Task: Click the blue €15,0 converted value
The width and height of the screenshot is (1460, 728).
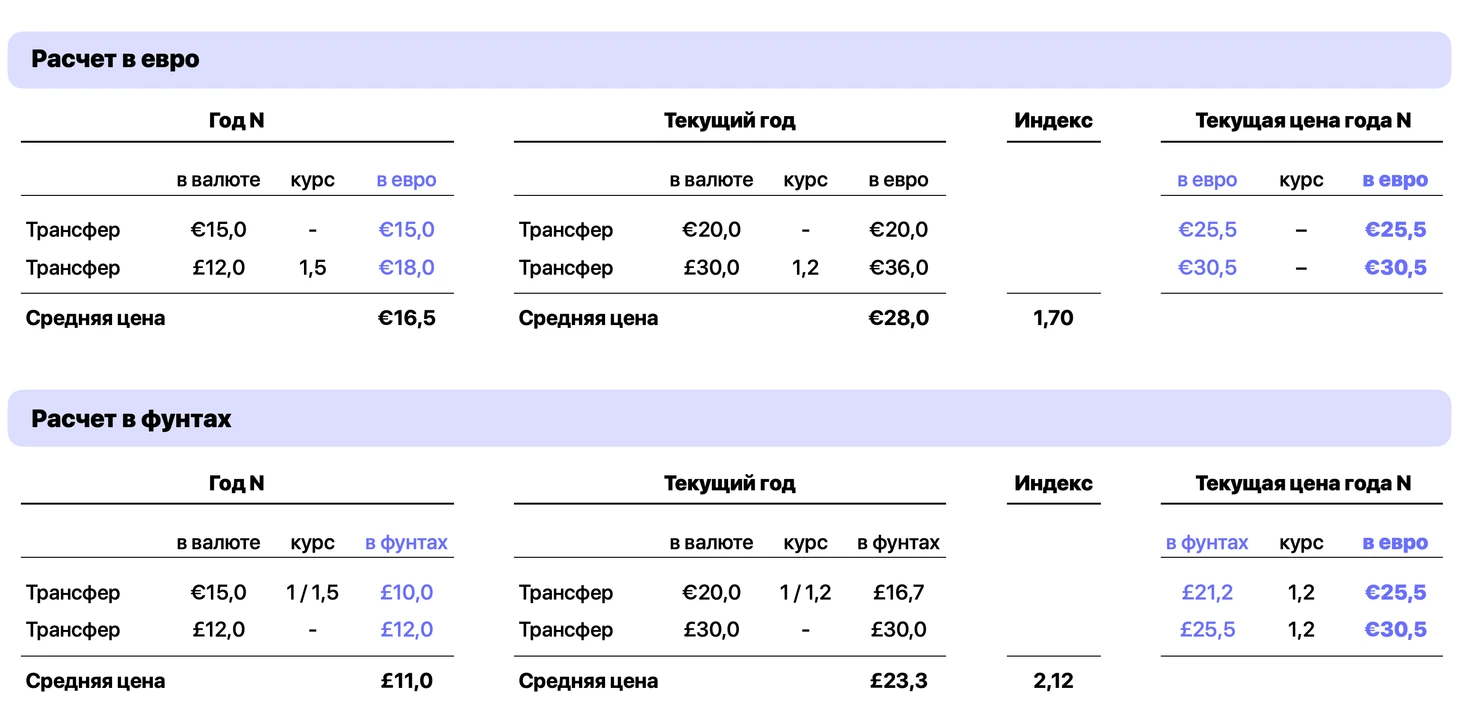Action: coord(406,230)
